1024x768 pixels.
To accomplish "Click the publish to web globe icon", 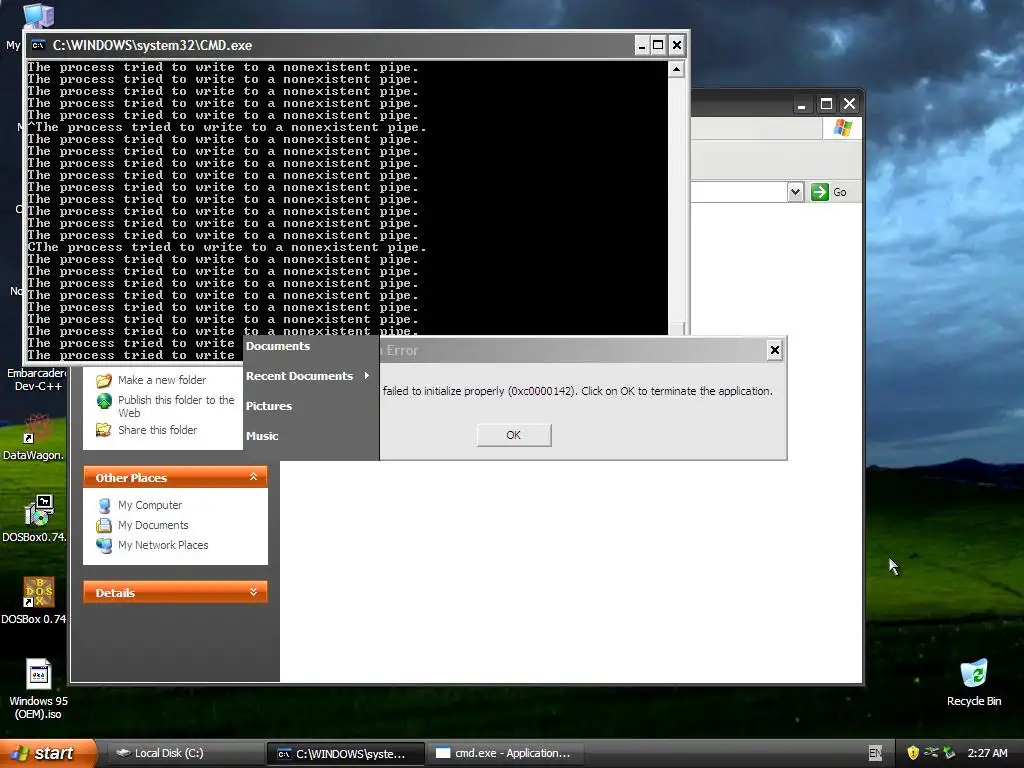I will click(104, 400).
